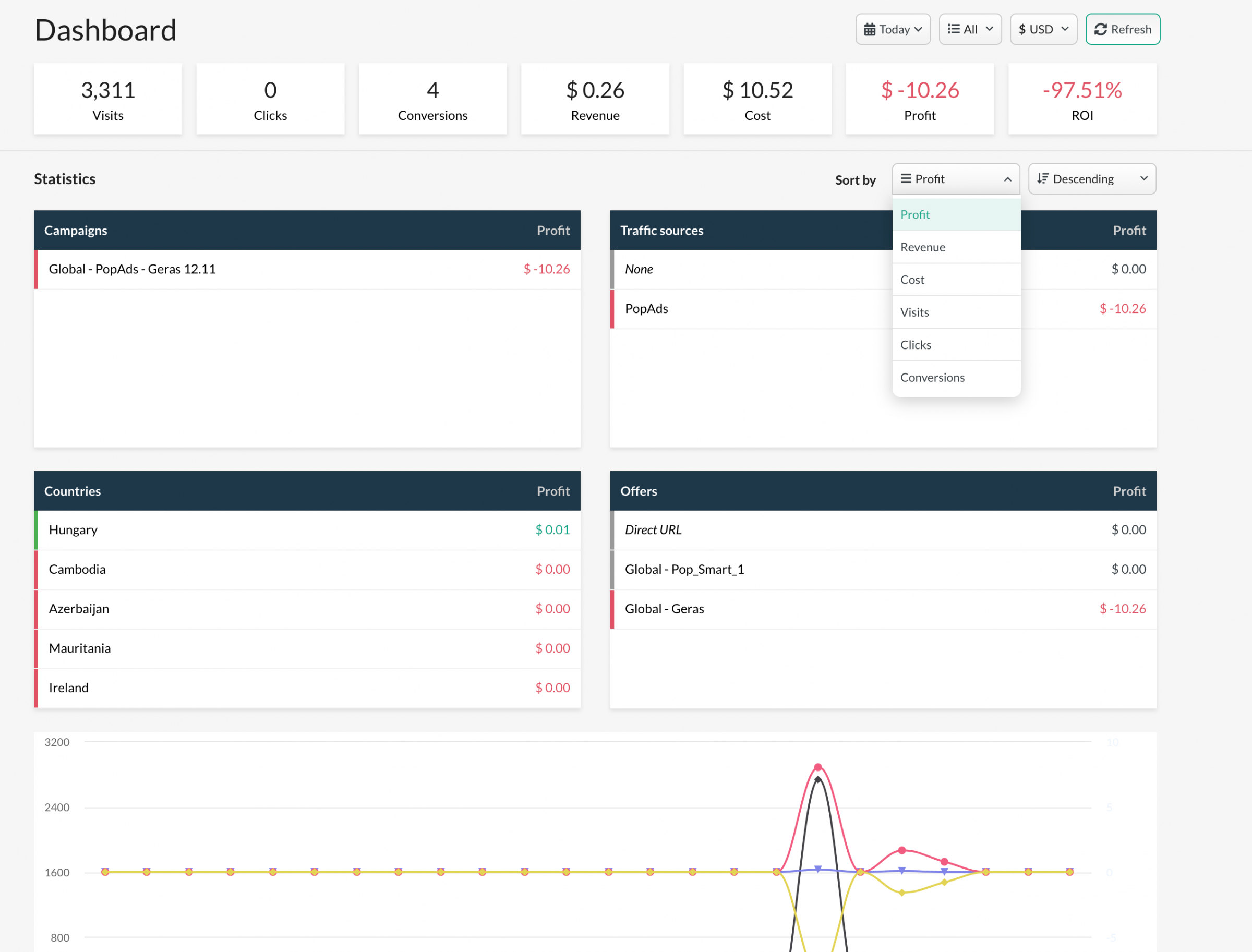Click the dollar icon in USD selector
The height and width of the screenshot is (952, 1252).
1022,29
